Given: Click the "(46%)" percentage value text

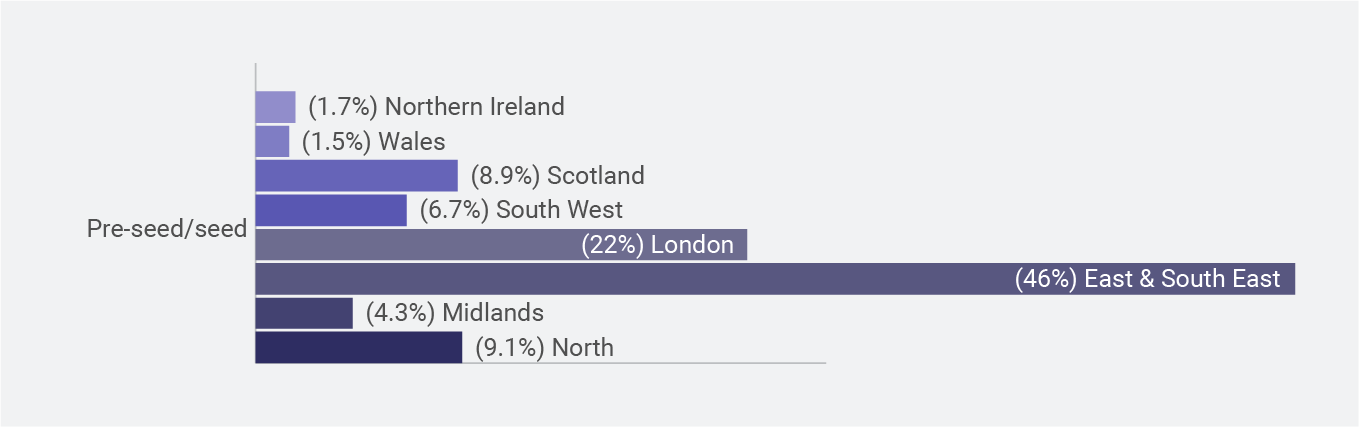Looking at the screenshot, I should (x=1045, y=279).
